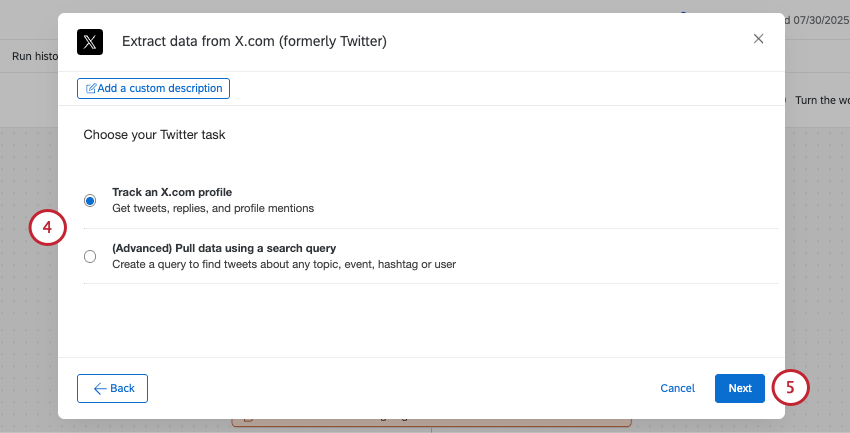Click the 'Choose your Twitter task' heading

pos(154,135)
